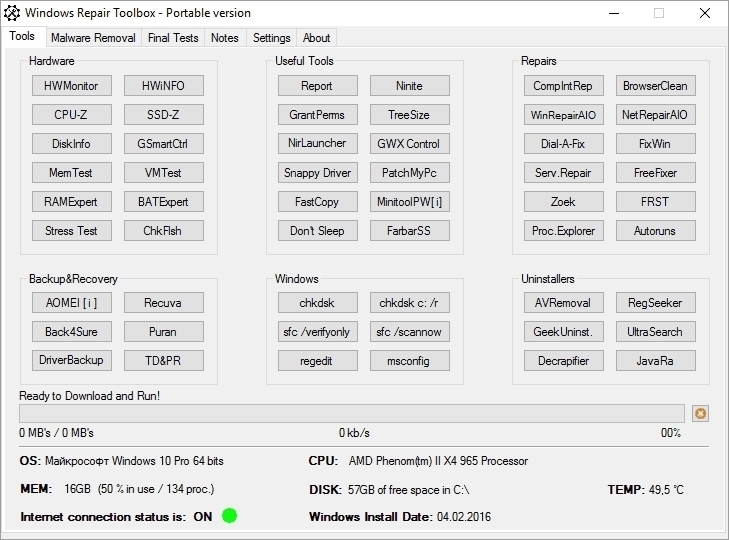Click the download progress bar
This screenshot has width=729, height=540.
(352, 413)
